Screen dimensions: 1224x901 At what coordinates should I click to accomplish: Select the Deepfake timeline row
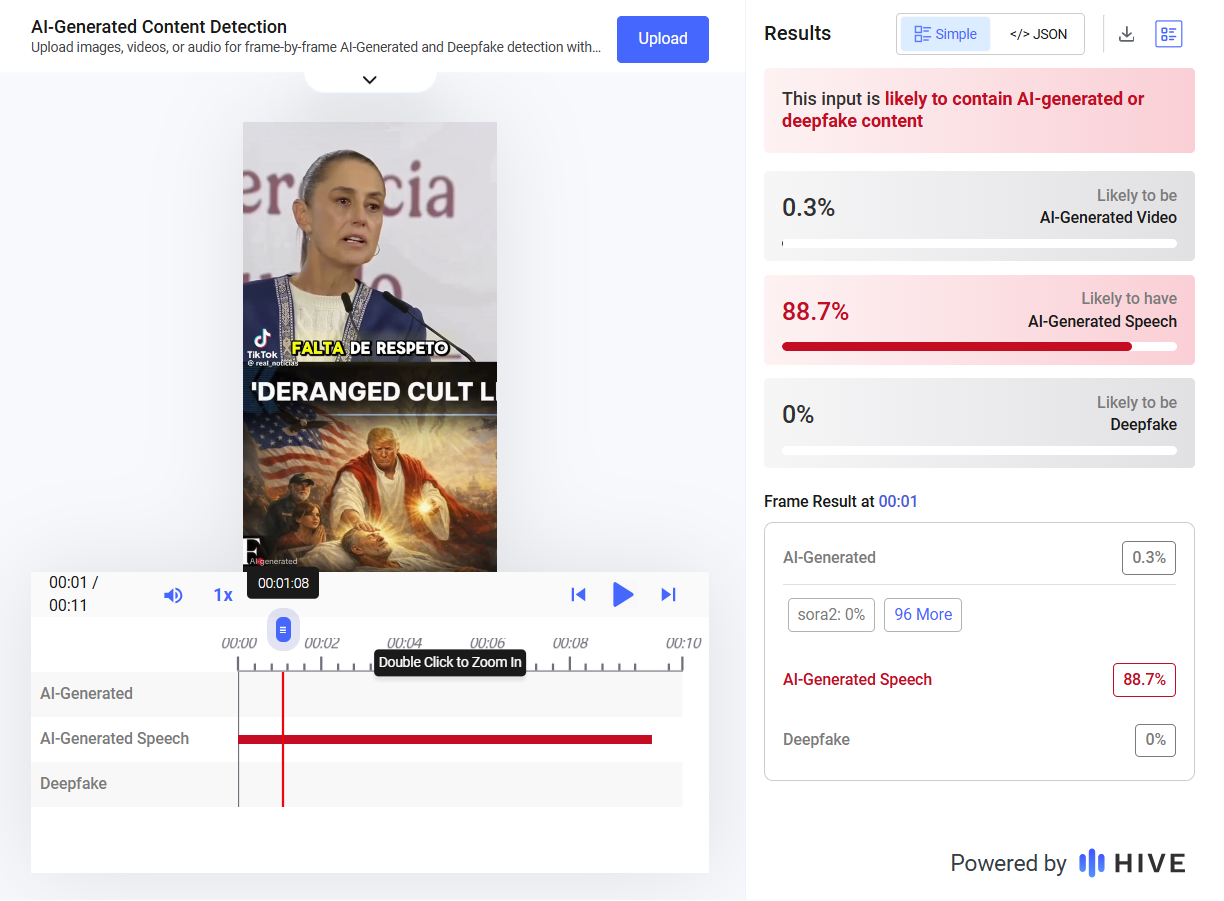pyautogui.click(x=73, y=784)
